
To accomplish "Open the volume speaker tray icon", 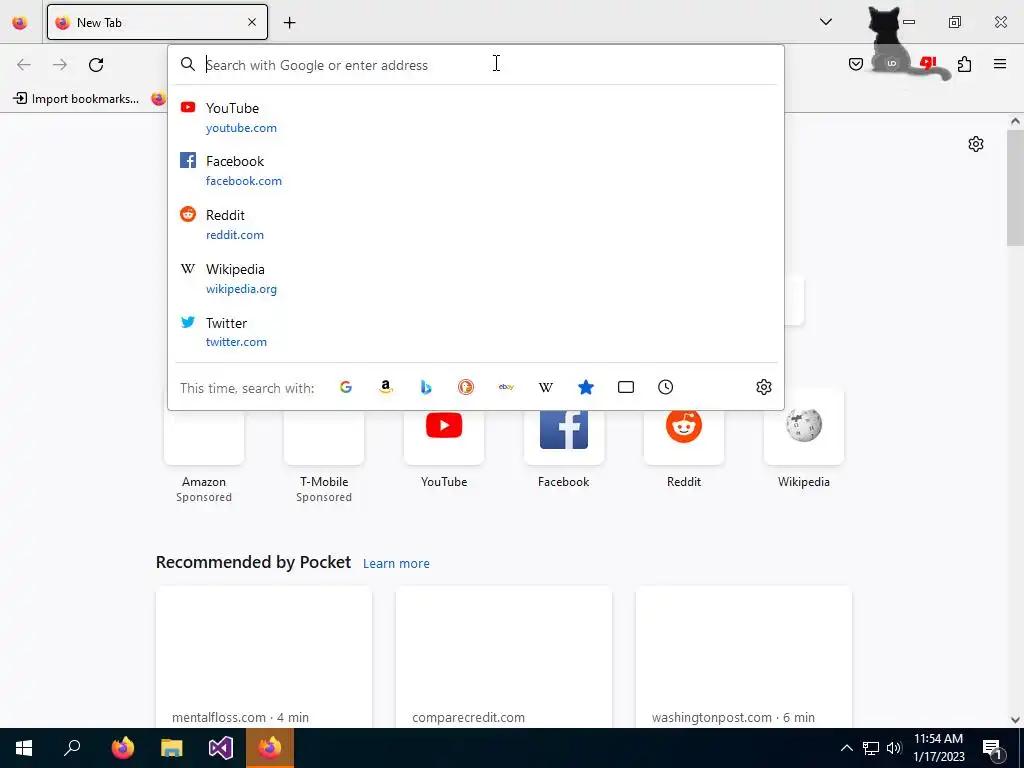I will pos(894,748).
